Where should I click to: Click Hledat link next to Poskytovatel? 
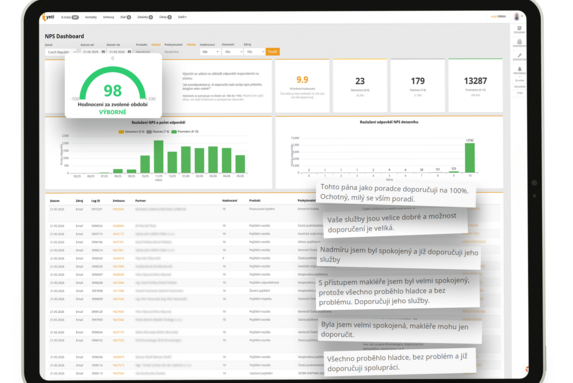click(191, 45)
